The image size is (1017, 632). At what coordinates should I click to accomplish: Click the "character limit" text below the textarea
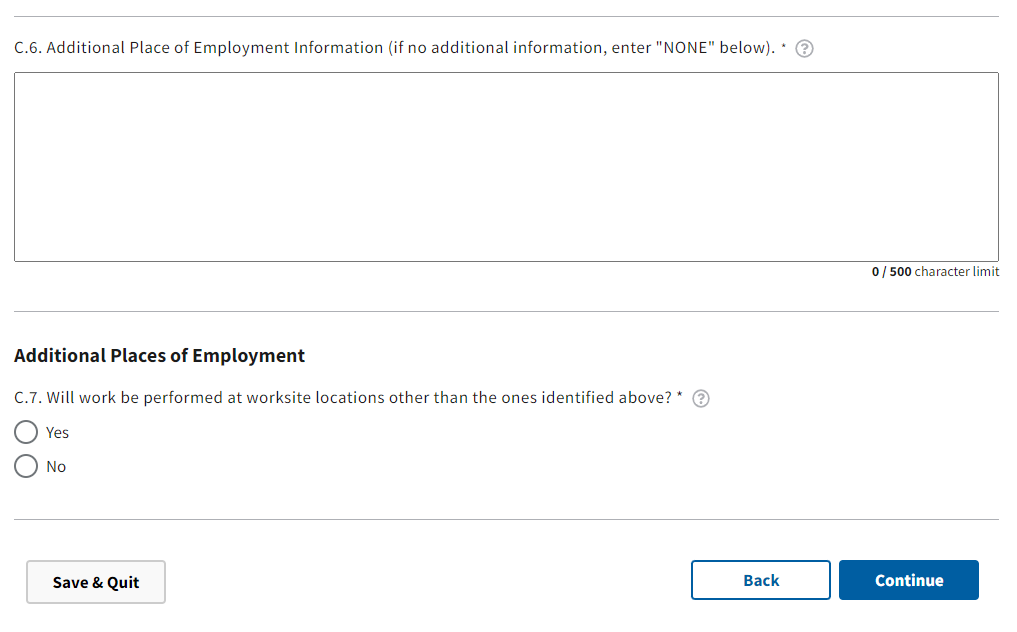pos(956,272)
